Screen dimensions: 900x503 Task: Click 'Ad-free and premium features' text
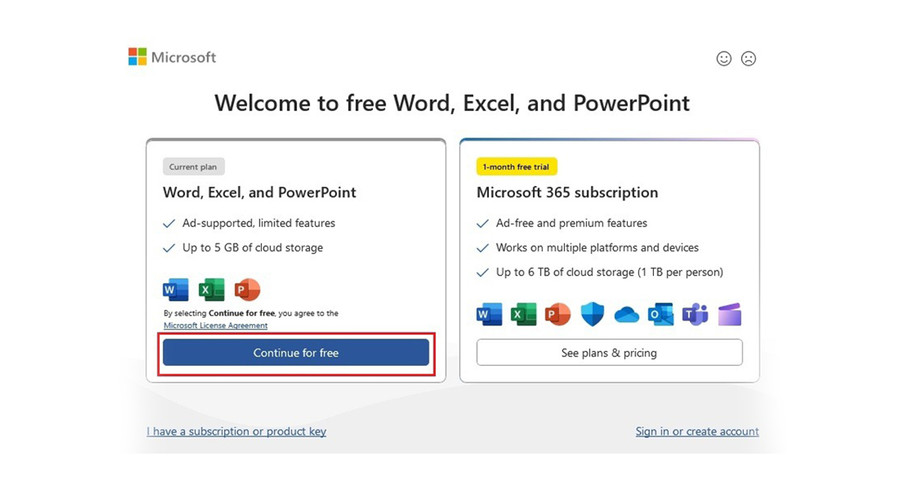pyautogui.click(x=572, y=223)
